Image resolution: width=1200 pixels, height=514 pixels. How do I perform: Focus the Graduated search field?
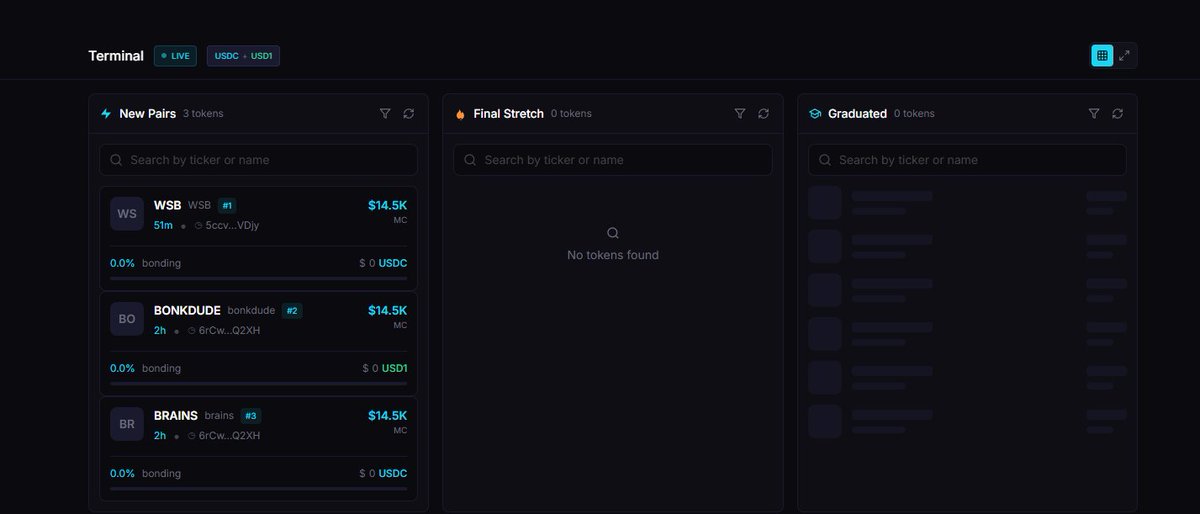pos(967,160)
